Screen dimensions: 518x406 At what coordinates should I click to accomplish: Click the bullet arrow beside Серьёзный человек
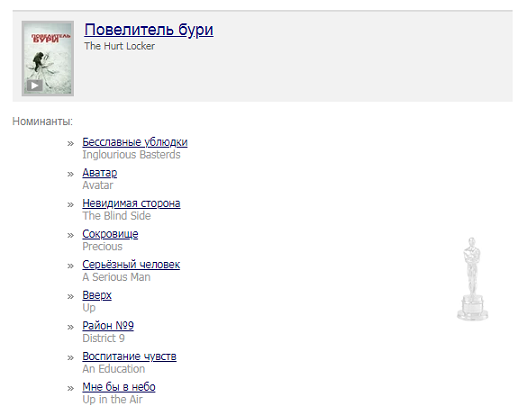coord(70,266)
